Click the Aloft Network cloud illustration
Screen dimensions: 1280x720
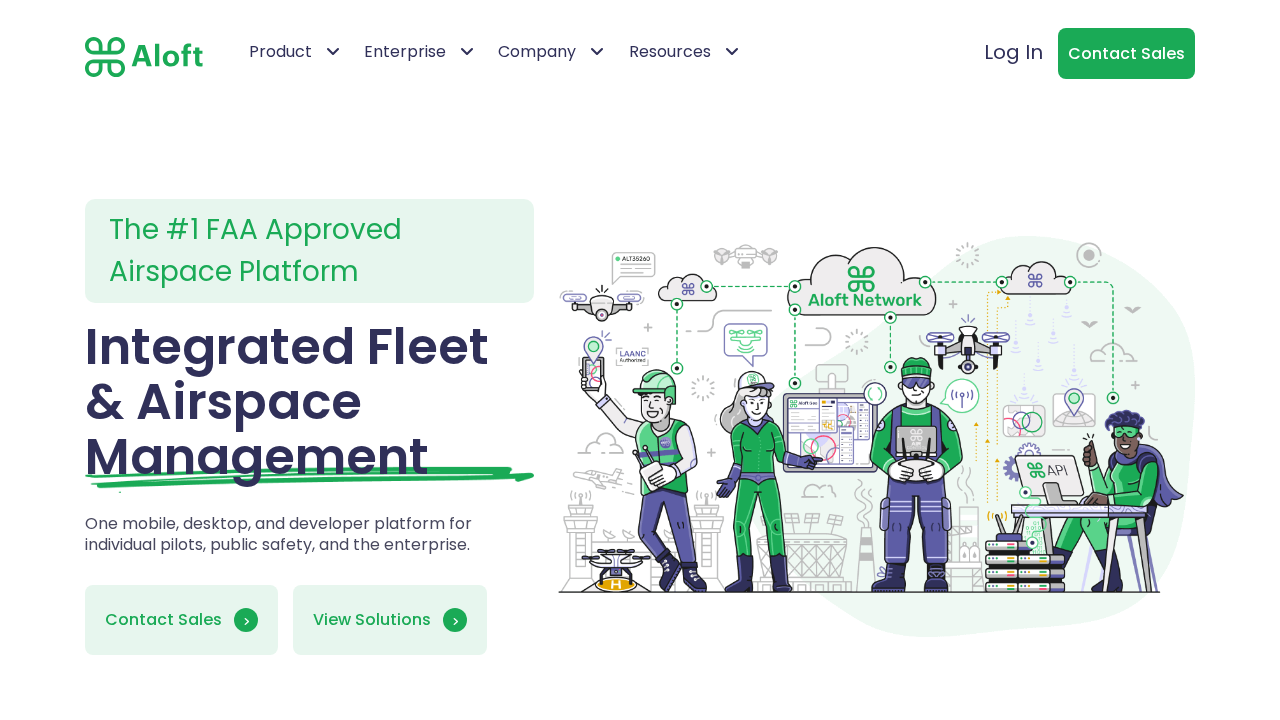861,286
